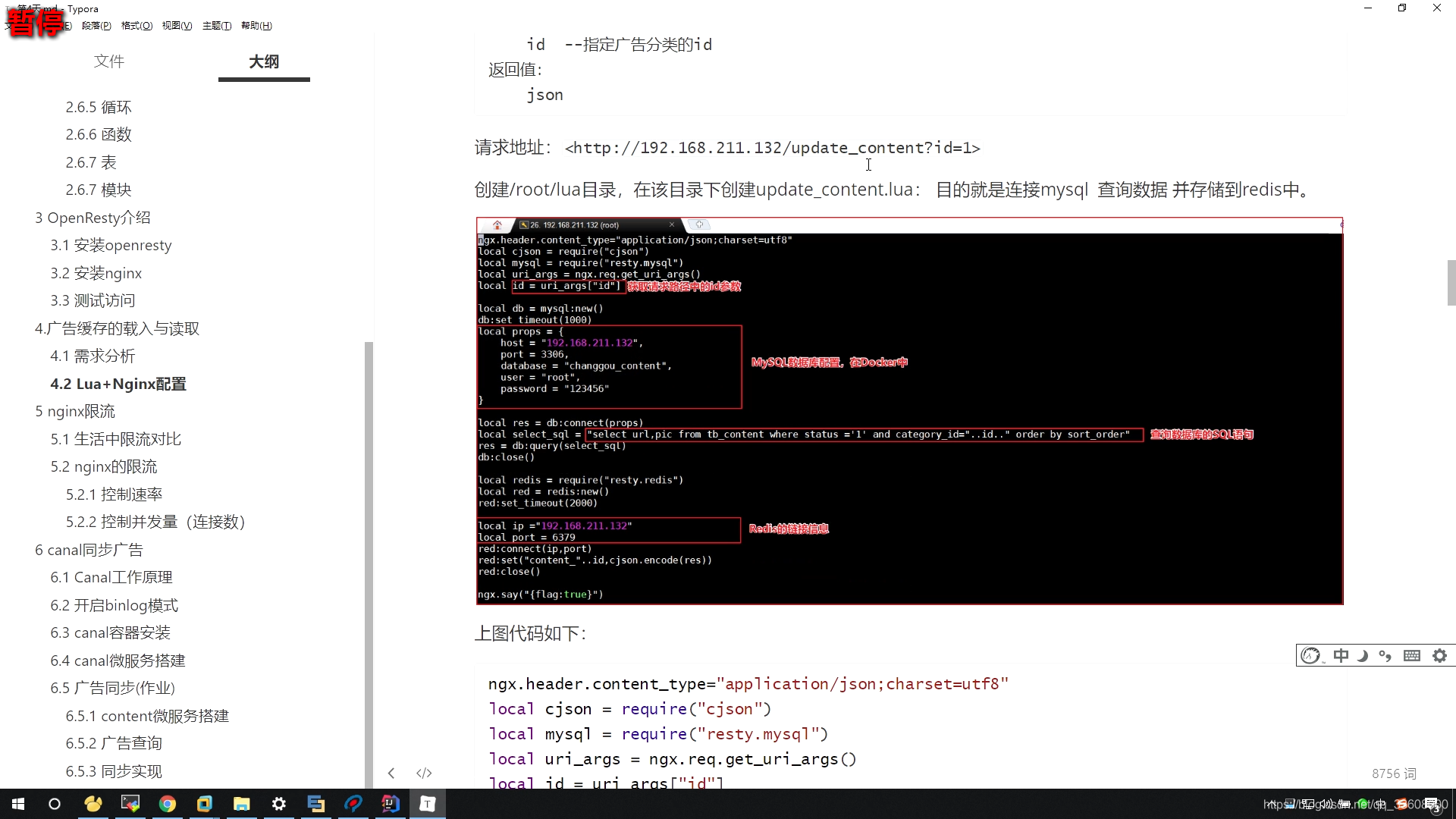1456x819 pixels.
Task: Jump to outline item 2.6.7 表
Action: (x=91, y=162)
